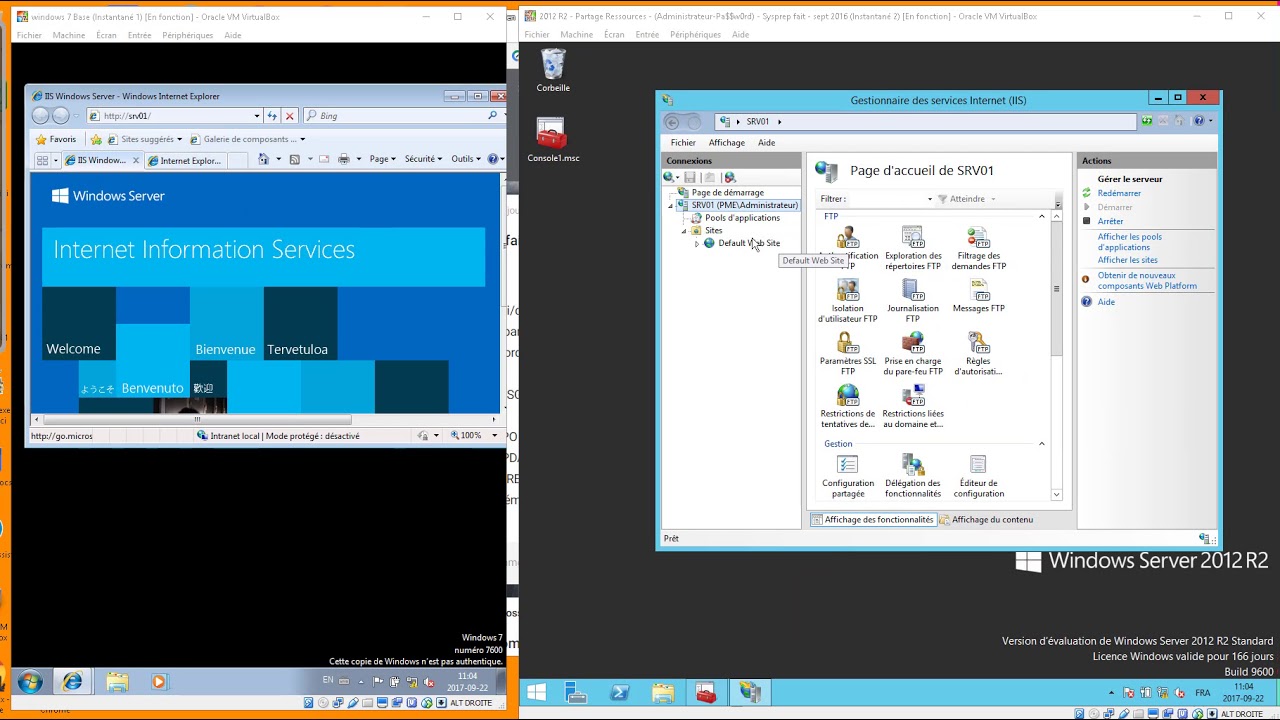
Task: Open Fichier menu in IIS Manager
Action: coord(683,142)
